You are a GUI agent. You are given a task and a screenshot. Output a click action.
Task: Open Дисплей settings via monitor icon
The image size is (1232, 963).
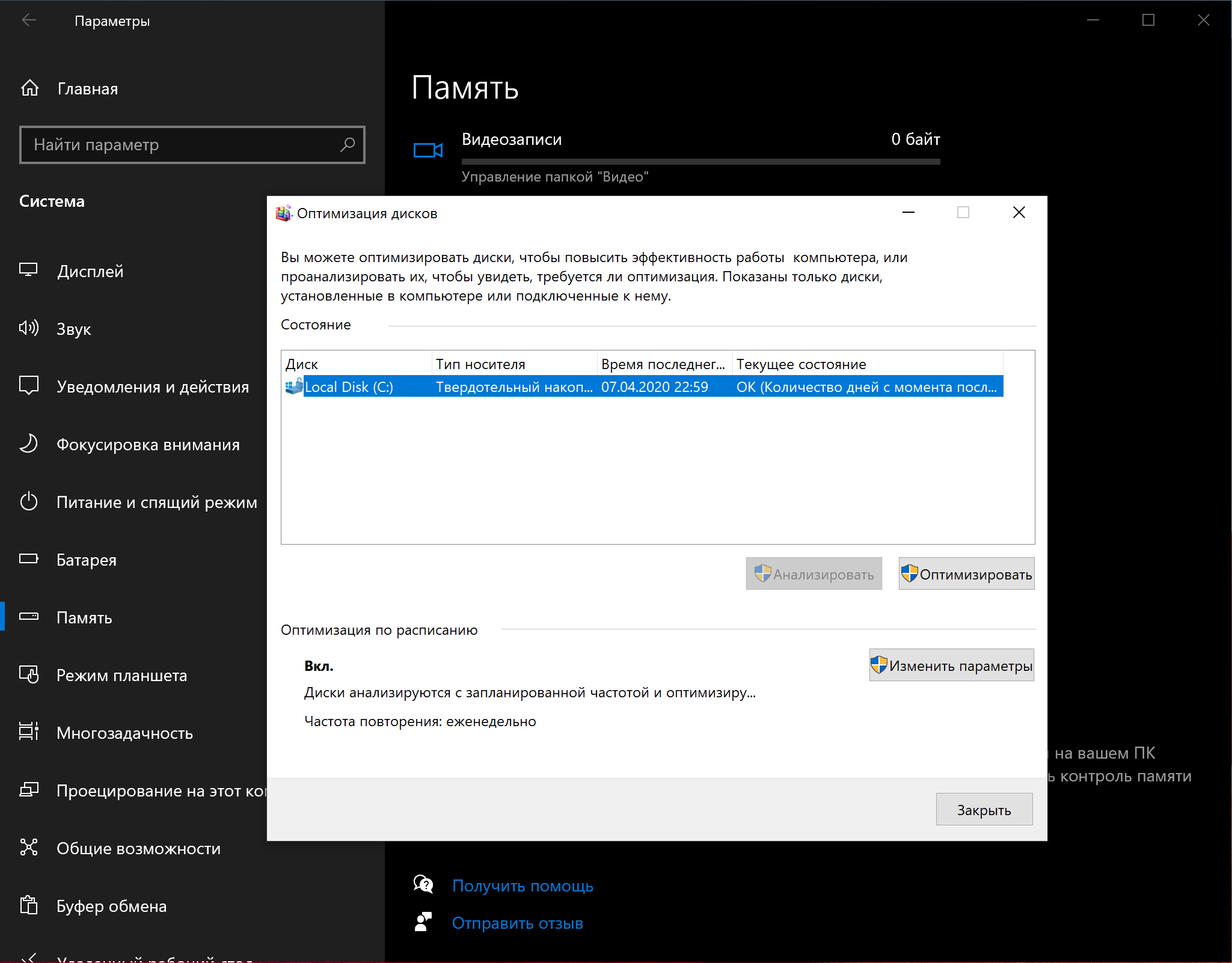pos(28,271)
